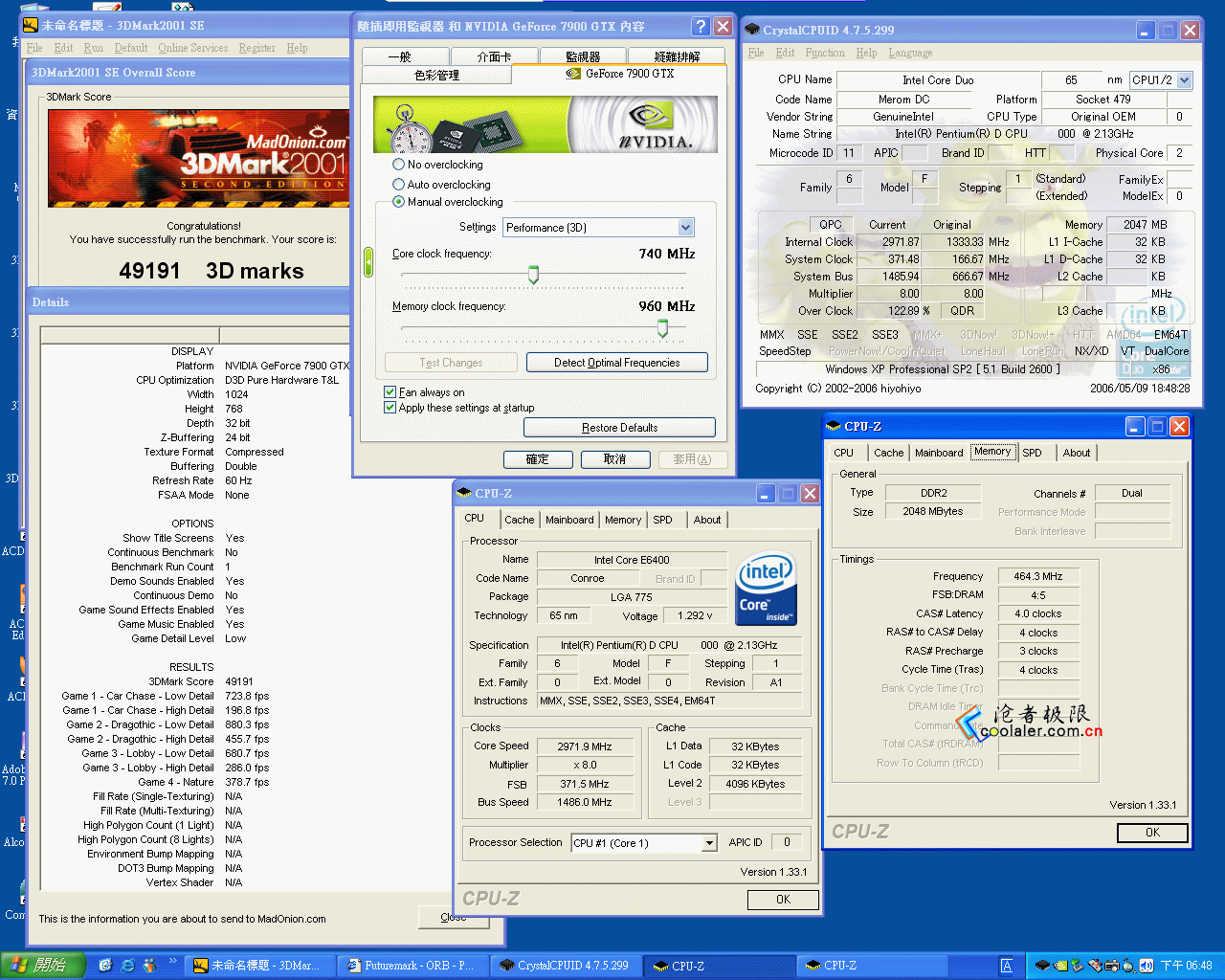Open Mainboard tab in CPU-Z processor window
Viewport: 1225px width, 980px height.
click(x=569, y=520)
